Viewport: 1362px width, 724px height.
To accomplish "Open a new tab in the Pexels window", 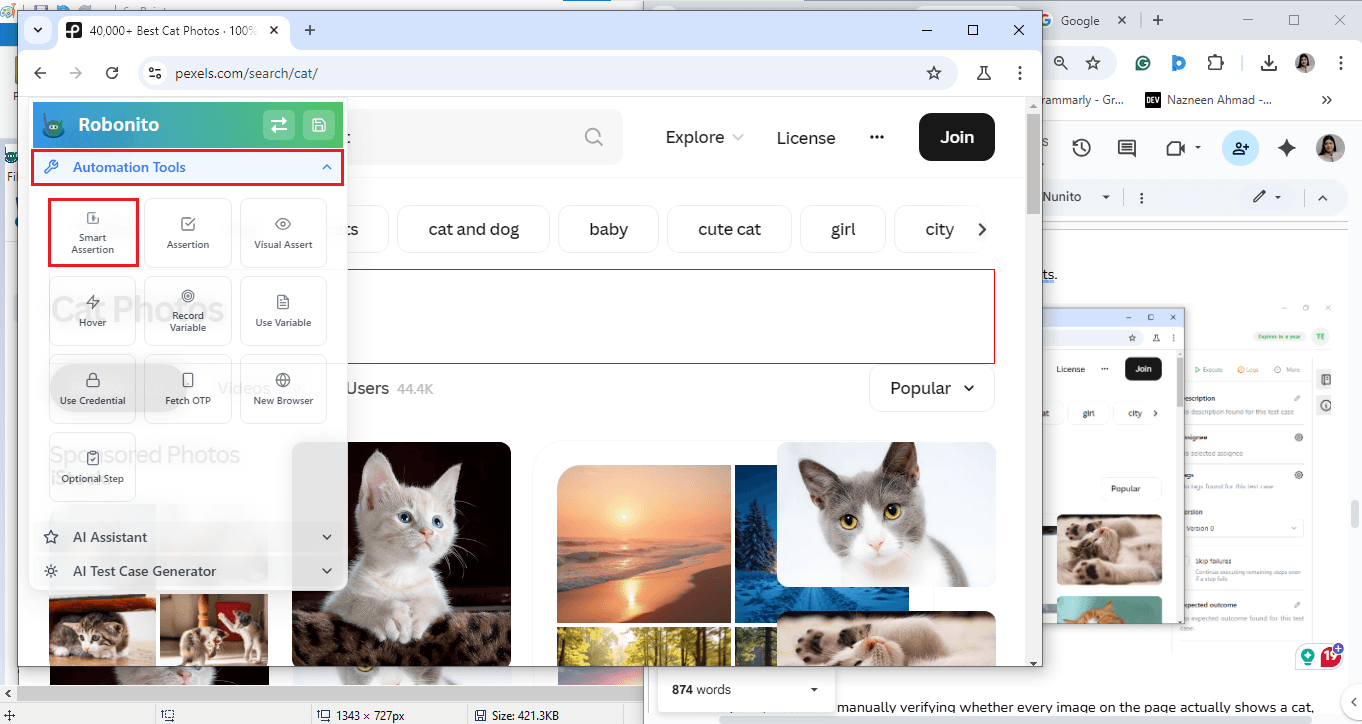I will [x=310, y=30].
